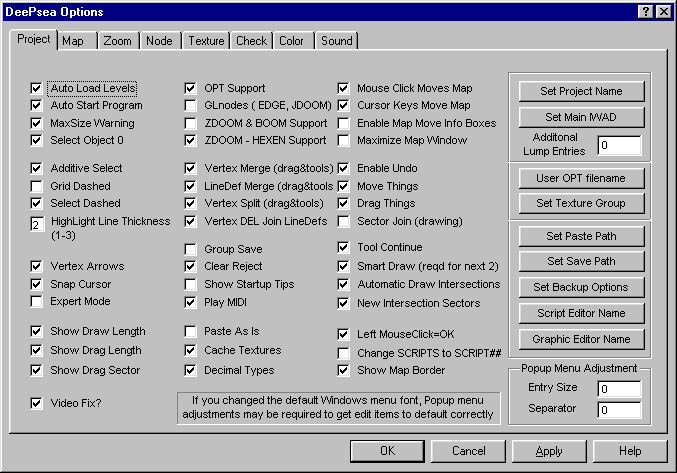Disable the Video Fix? checkbox

pyautogui.click(x=37, y=404)
